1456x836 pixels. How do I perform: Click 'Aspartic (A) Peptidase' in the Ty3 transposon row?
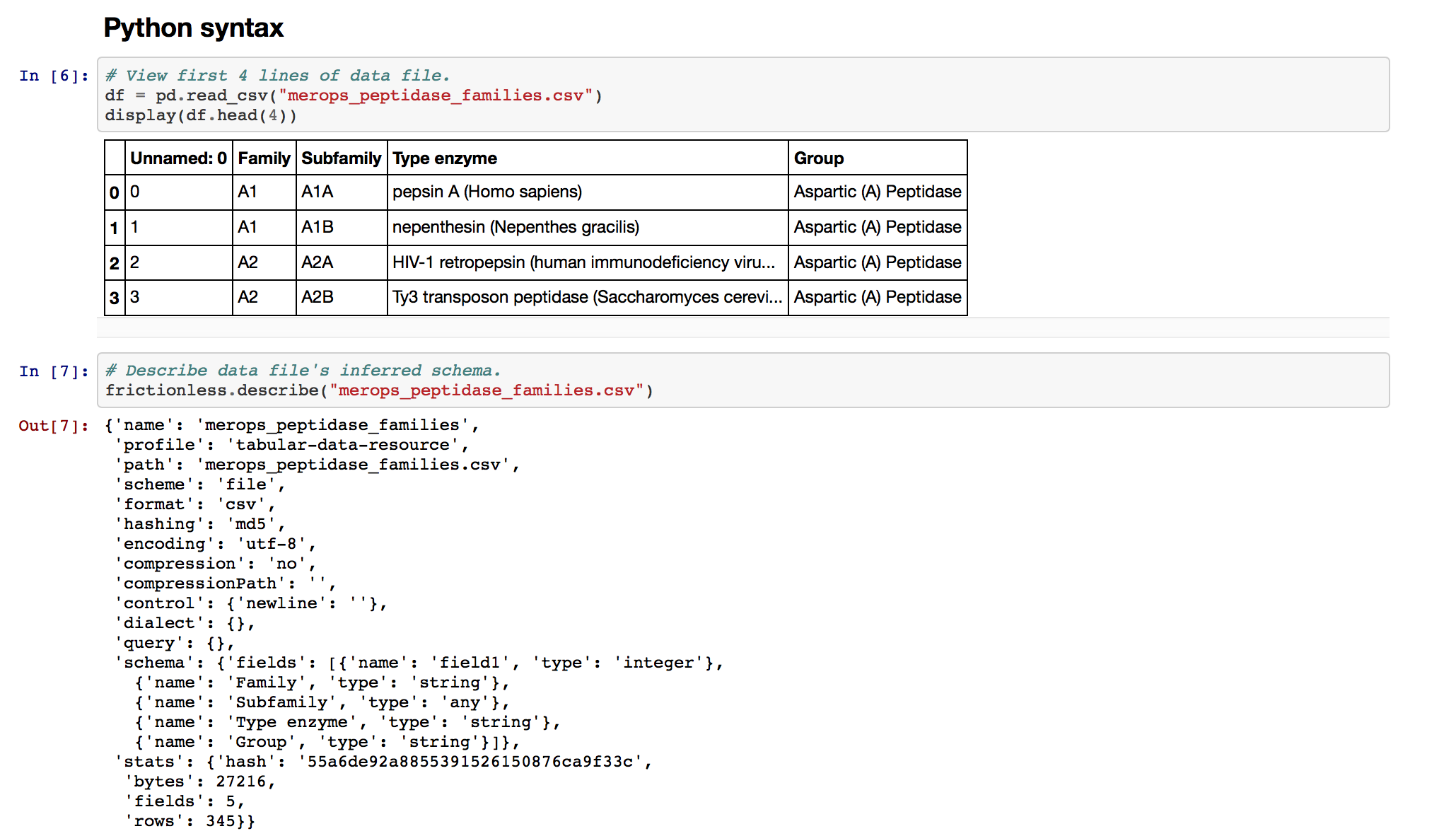click(878, 297)
